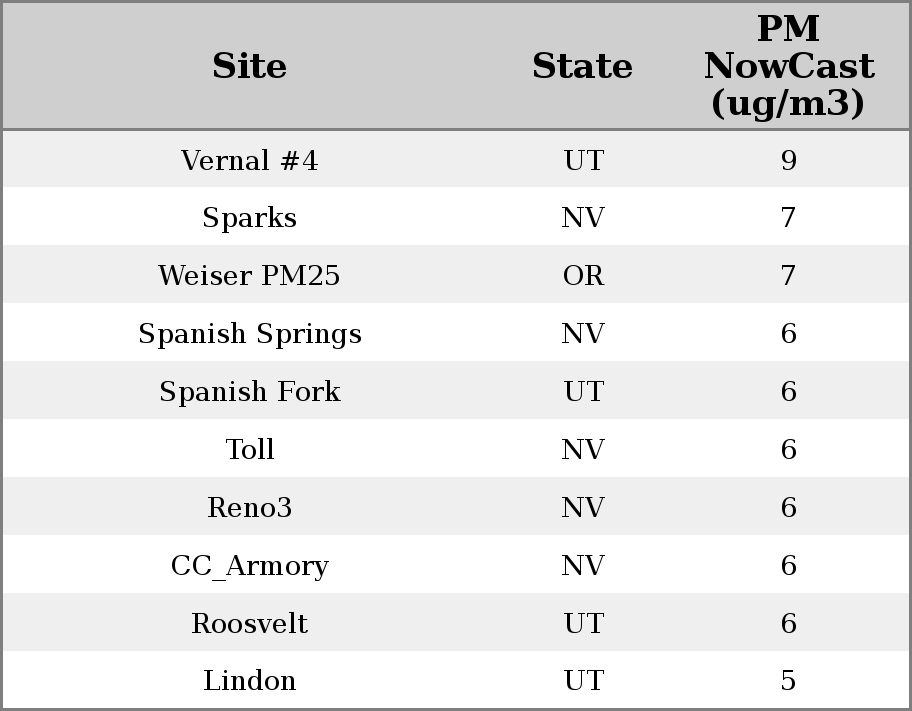Click the Site column header
Viewport: 912px width, 711px height.
pos(249,67)
